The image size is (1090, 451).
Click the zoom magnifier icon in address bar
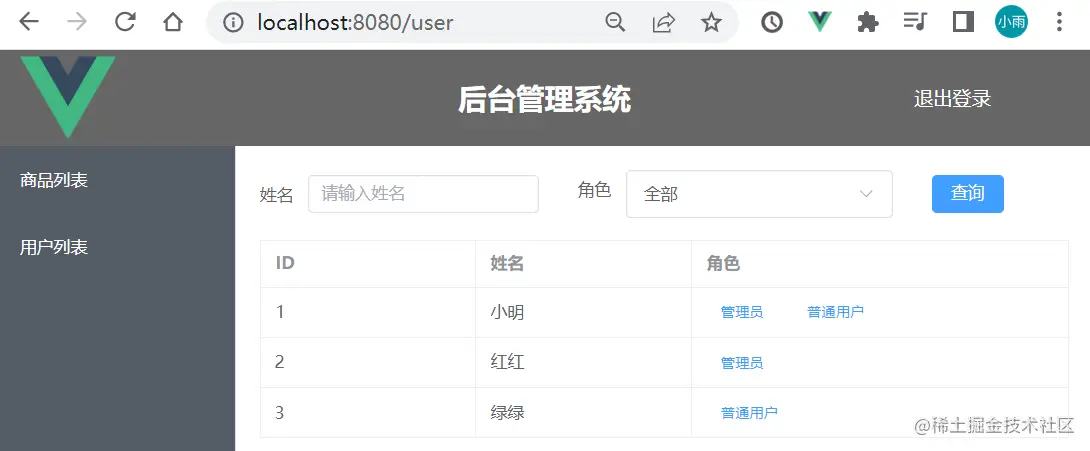[615, 23]
